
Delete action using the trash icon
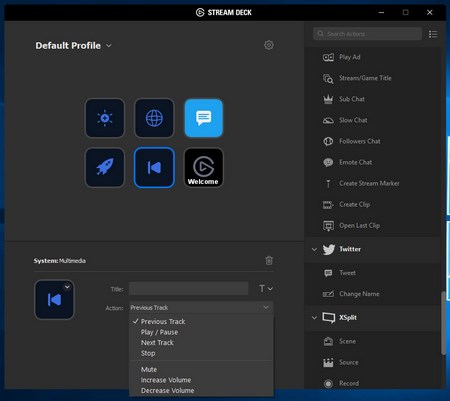[269, 260]
